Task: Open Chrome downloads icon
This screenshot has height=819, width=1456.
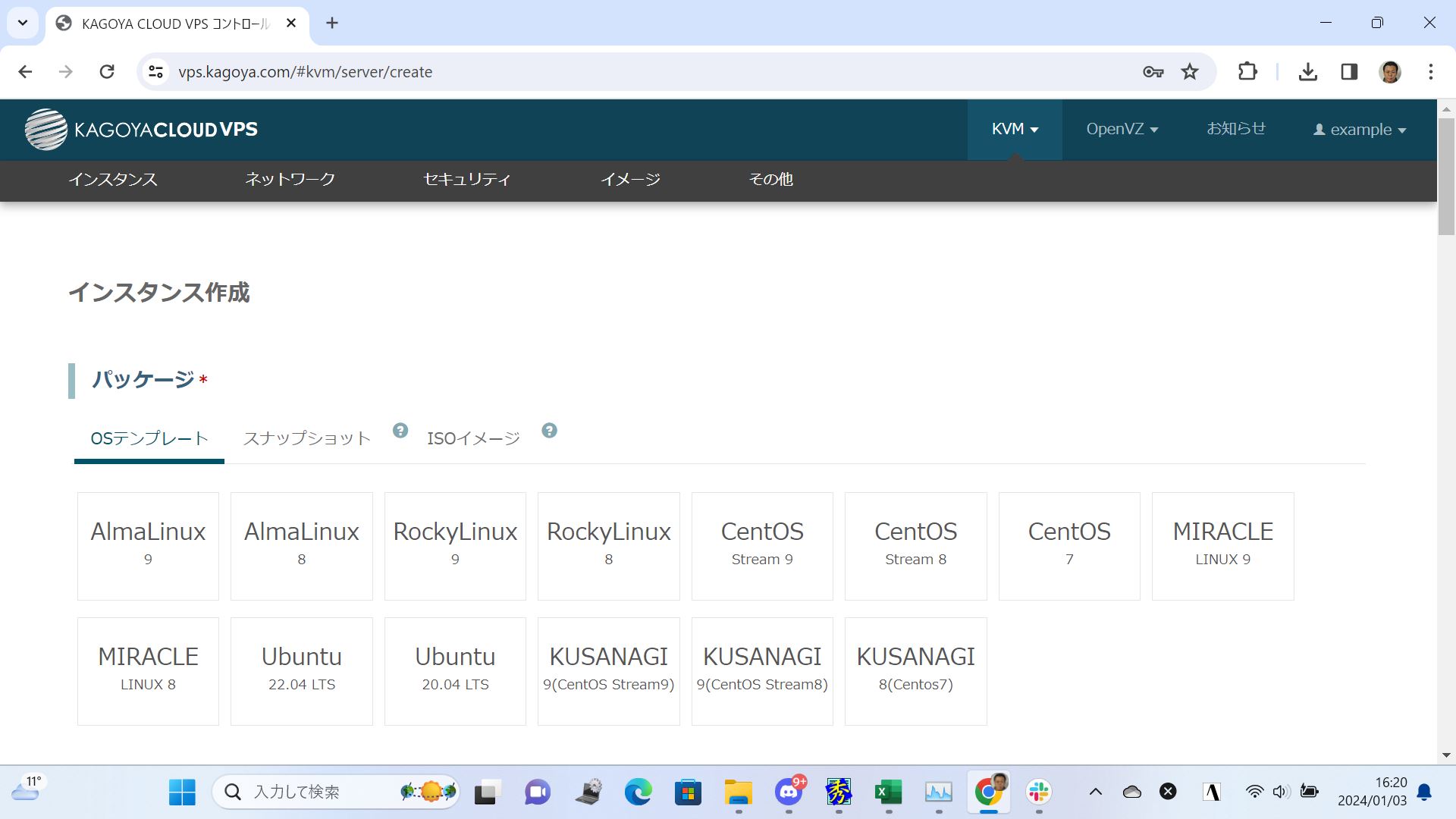Action: point(1307,72)
